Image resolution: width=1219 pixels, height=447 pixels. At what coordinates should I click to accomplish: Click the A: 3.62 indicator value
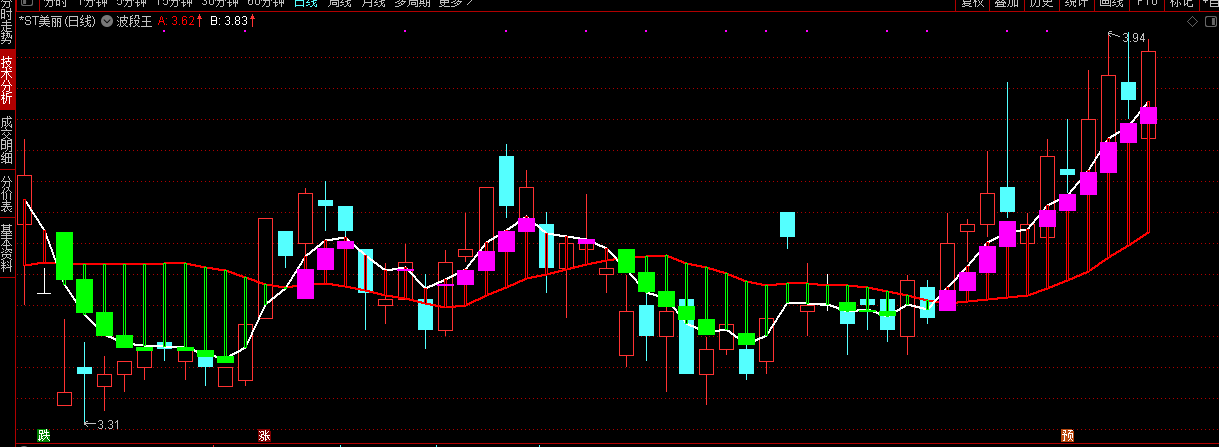(x=180, y=20)
